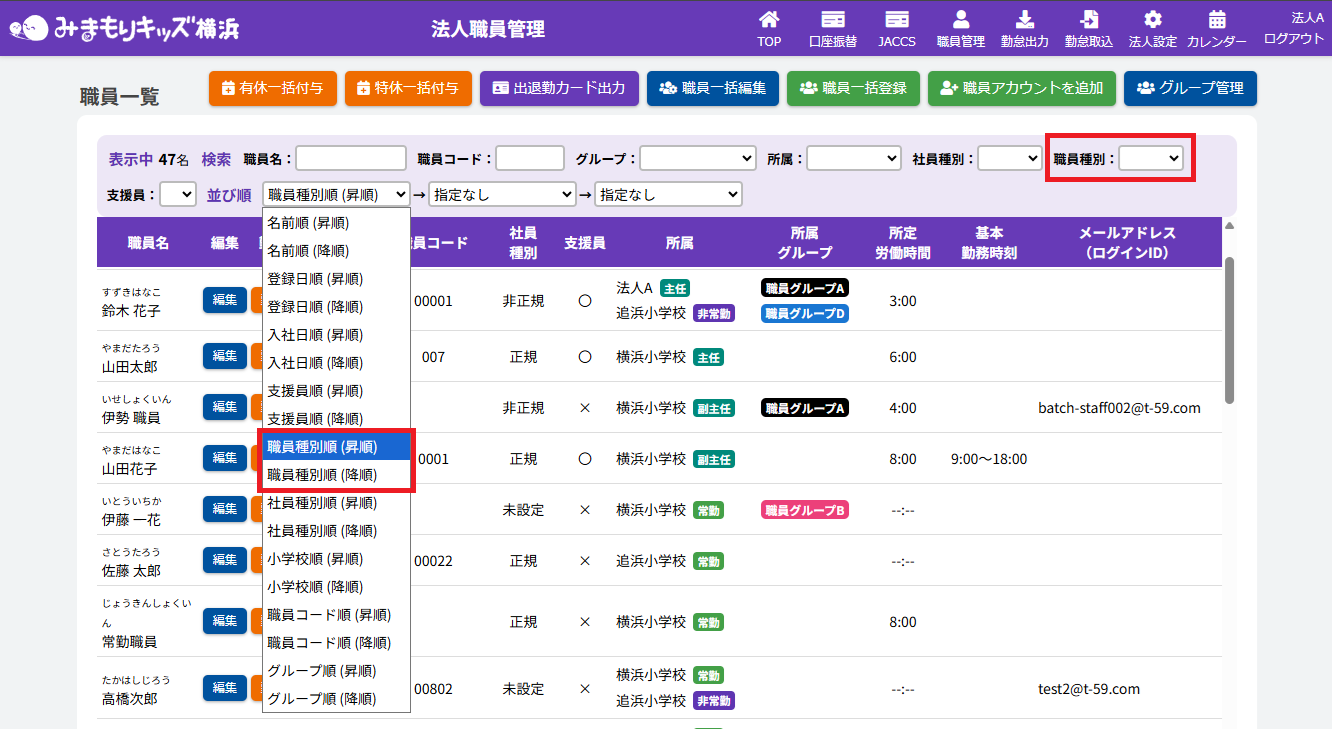Click the 有休一括付与 button
The image size is (1332, 729).
coord(273,88)
